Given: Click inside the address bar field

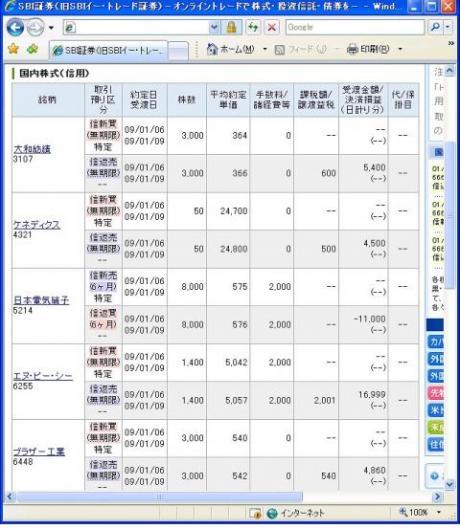Looking at the screenshot, I should (136, 27).
